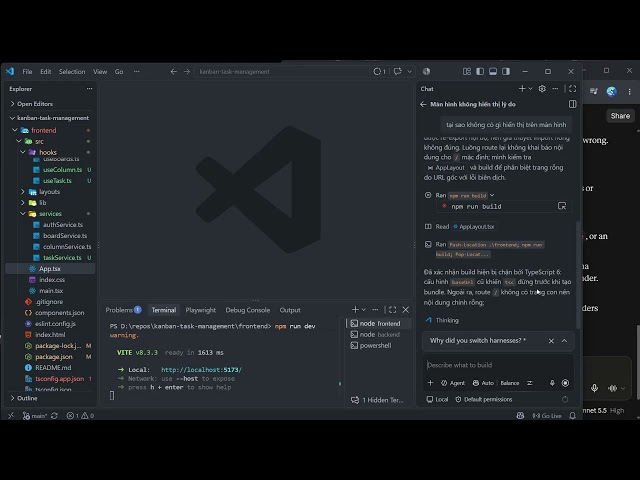Open boardService.ts file
This screenshot has width=640, height=480.
pyautogui.click(x=65, y=236)
